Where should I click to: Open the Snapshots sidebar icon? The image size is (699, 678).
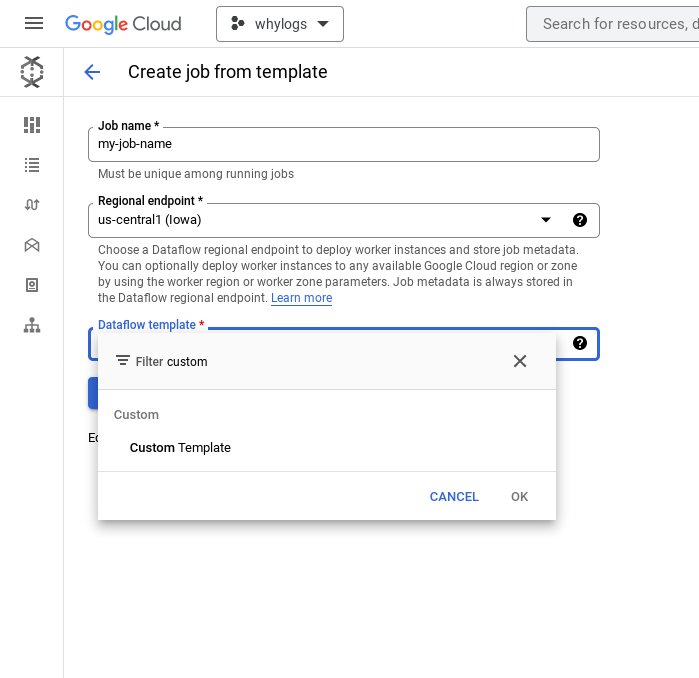tap(32, 285)
